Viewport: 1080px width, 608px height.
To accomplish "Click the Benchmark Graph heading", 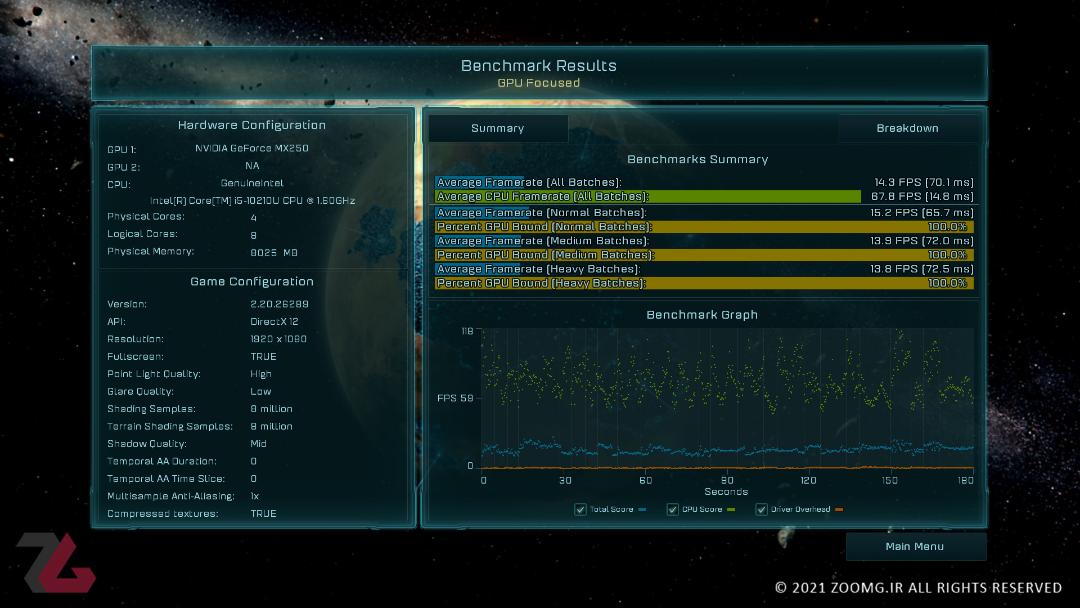I will (702, 315).
